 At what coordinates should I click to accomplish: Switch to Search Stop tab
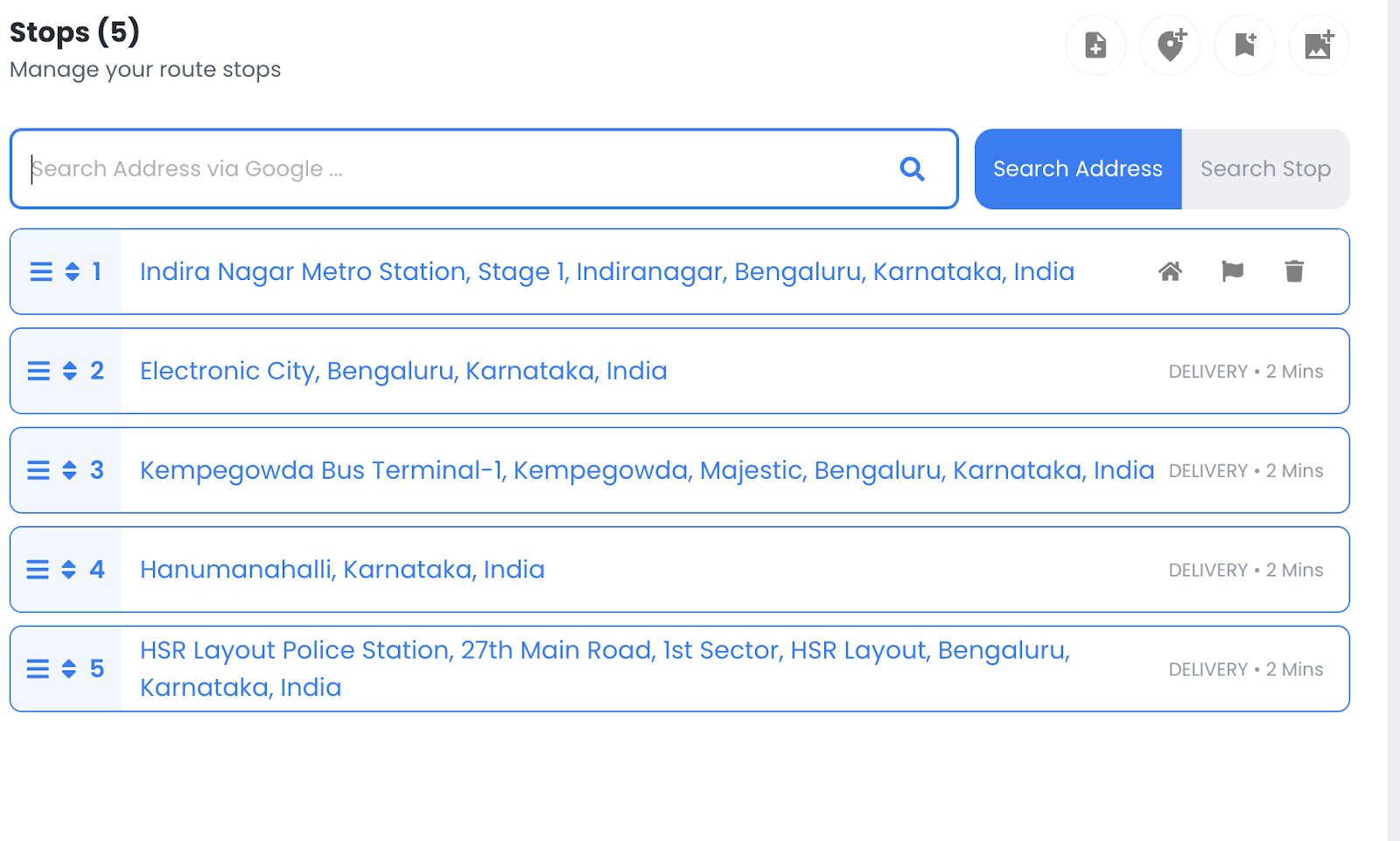pos(1264,169)
